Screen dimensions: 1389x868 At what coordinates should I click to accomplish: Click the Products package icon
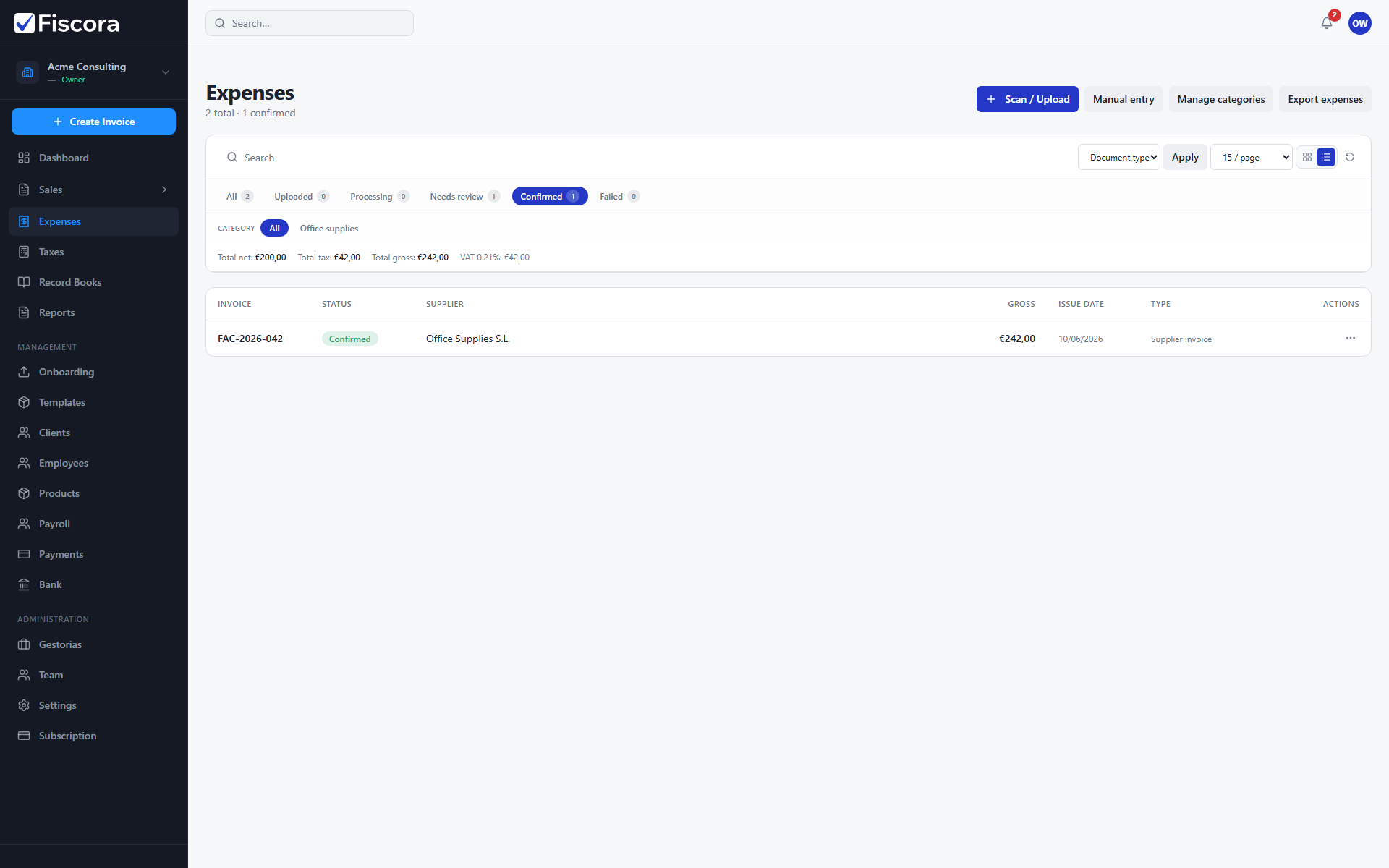tap(24, 493)
